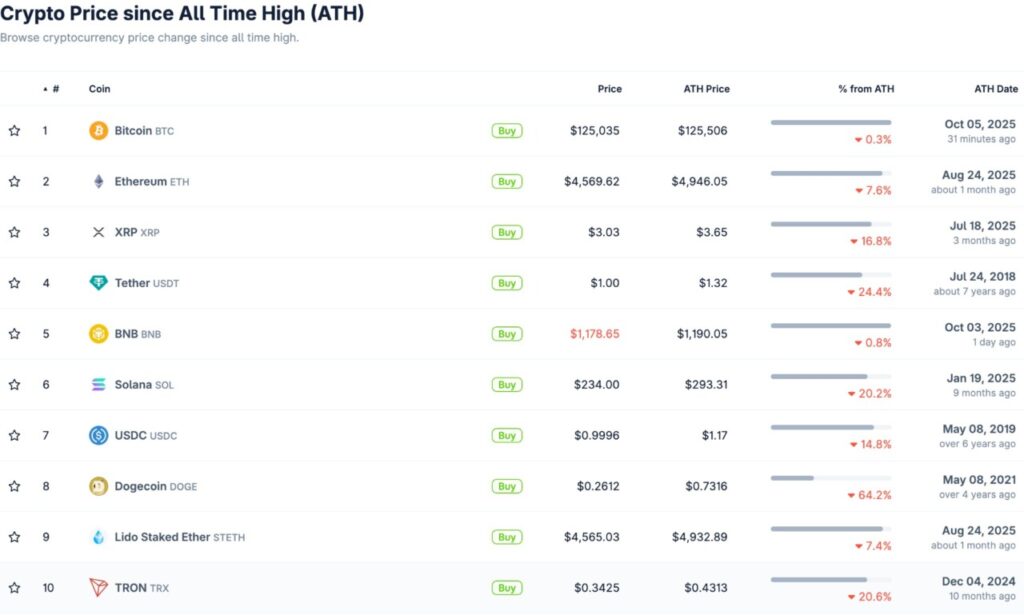Image resolution: width=1024 pixels, height=615 pixels.
Task: Sort table by % from ATH
Action: [x=866, y=89]
